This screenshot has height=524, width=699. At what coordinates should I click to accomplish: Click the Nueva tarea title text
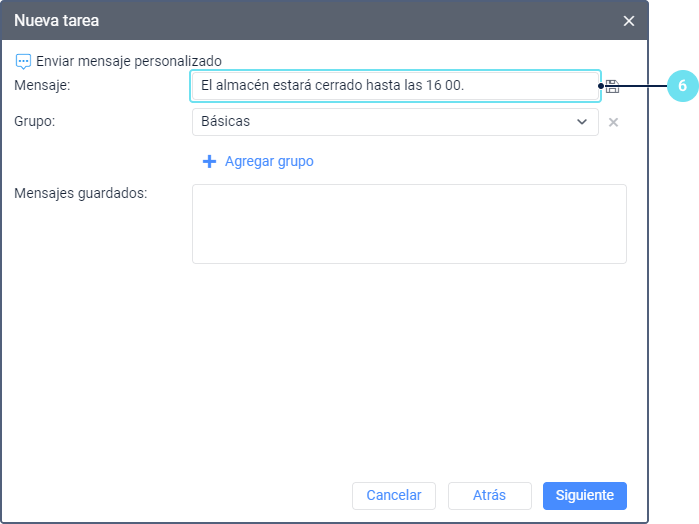56,21
